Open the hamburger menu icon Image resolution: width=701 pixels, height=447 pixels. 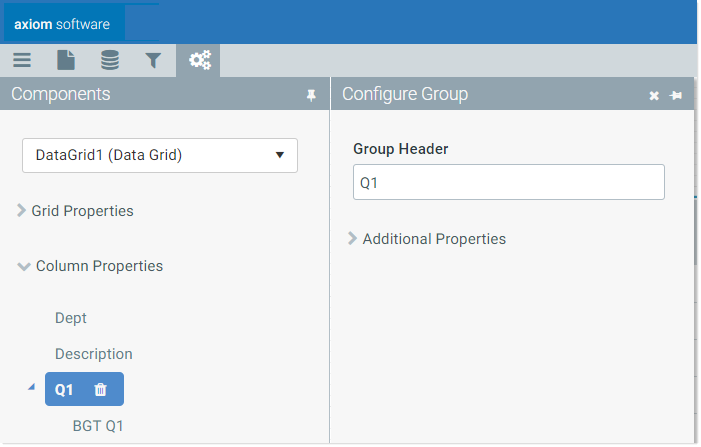click(x=22, y=60)
